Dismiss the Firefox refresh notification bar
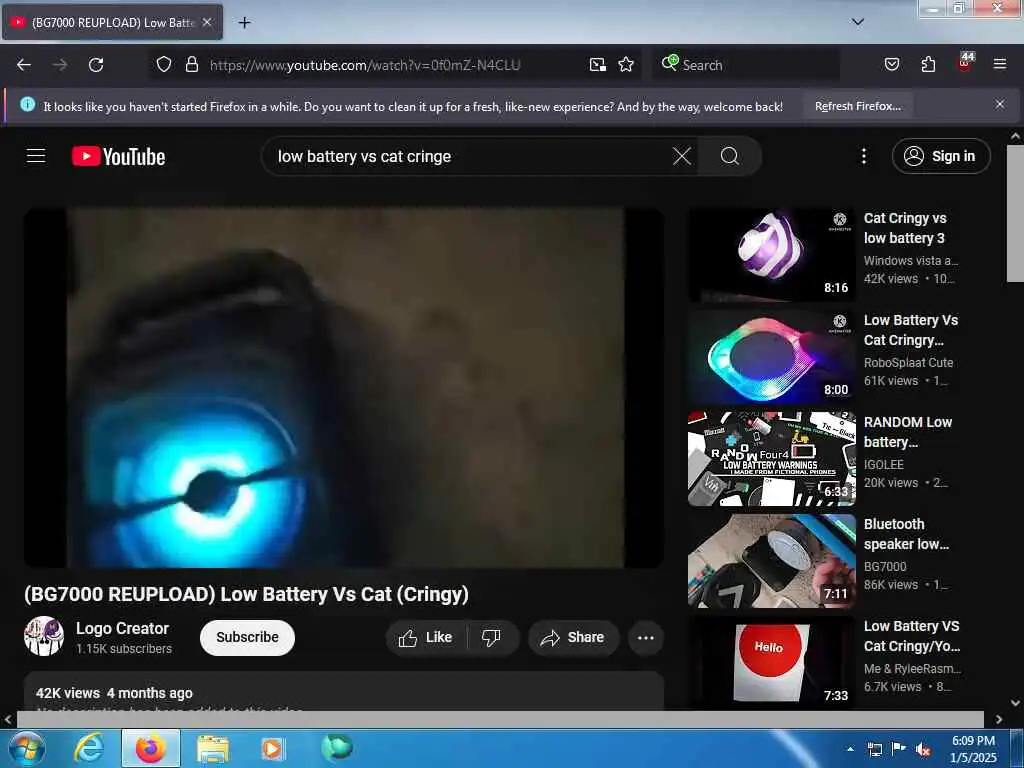 click(999, 104)
